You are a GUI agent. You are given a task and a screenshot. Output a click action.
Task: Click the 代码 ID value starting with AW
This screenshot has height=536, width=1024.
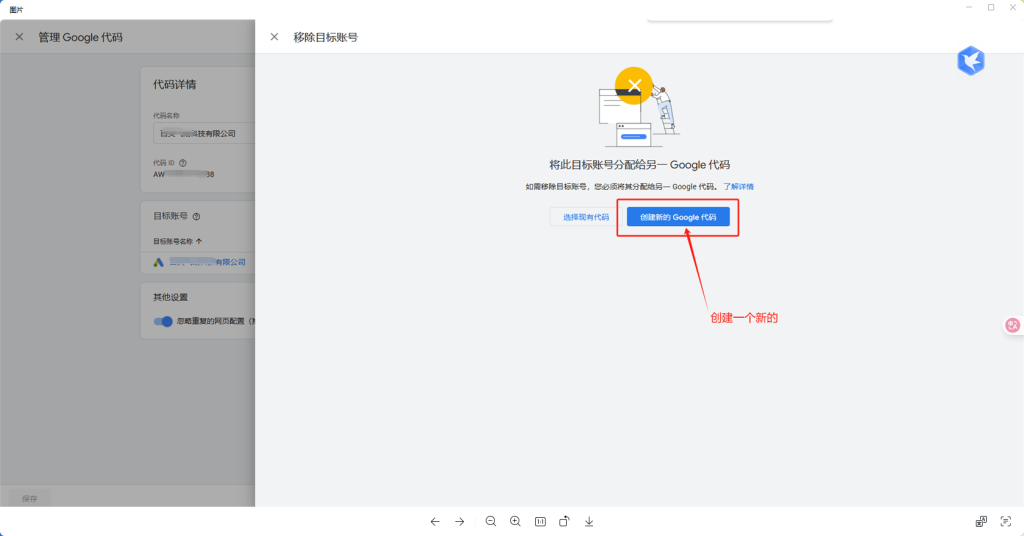[x=184, y=174]
